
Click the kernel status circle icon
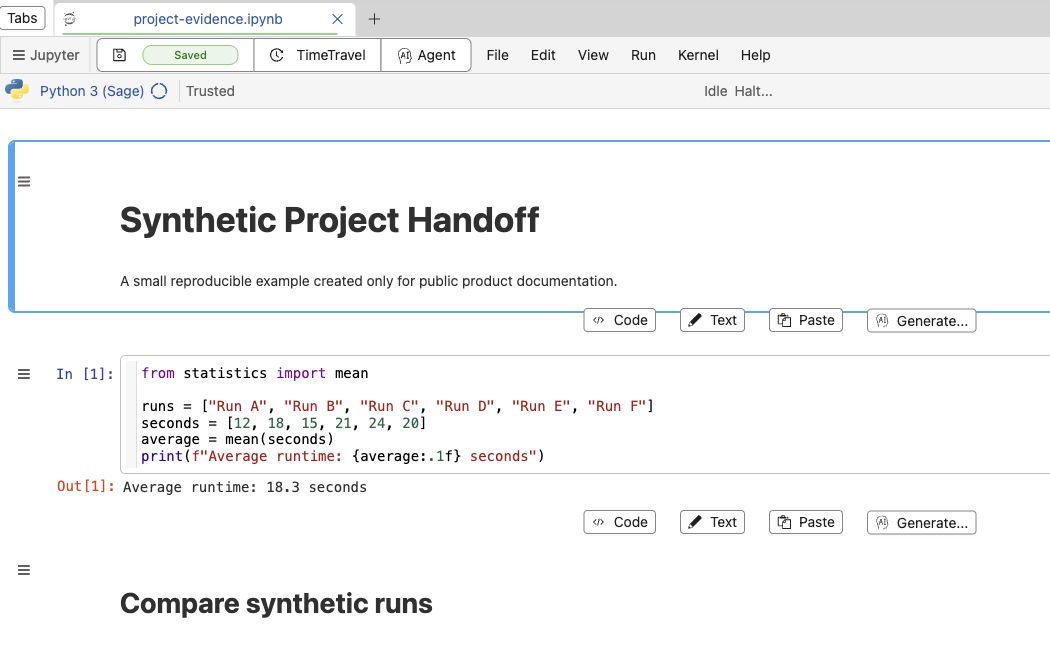pos(159,91)
